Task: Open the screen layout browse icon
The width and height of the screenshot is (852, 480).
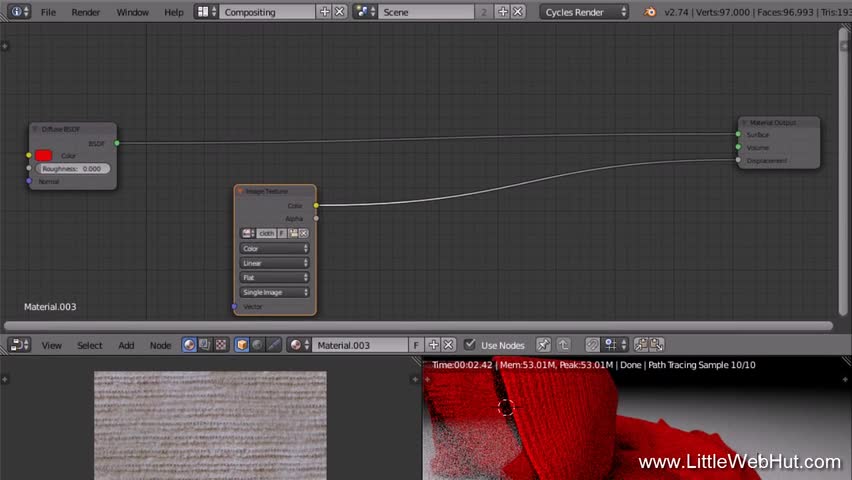Action: [x=206, y=11]
